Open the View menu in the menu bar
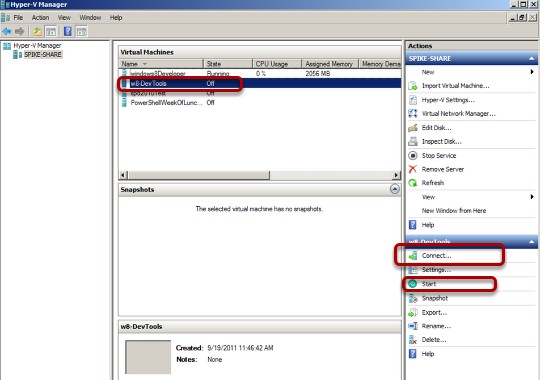The height and width of the screenshot is (380, 540). 64,18
